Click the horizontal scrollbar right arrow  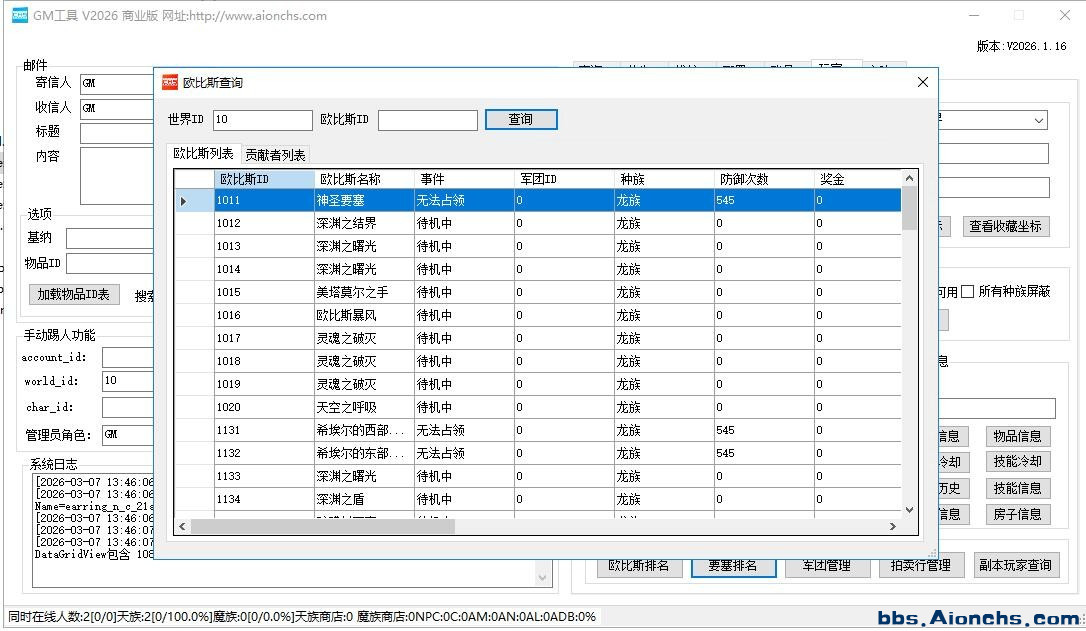coord(893,526)
